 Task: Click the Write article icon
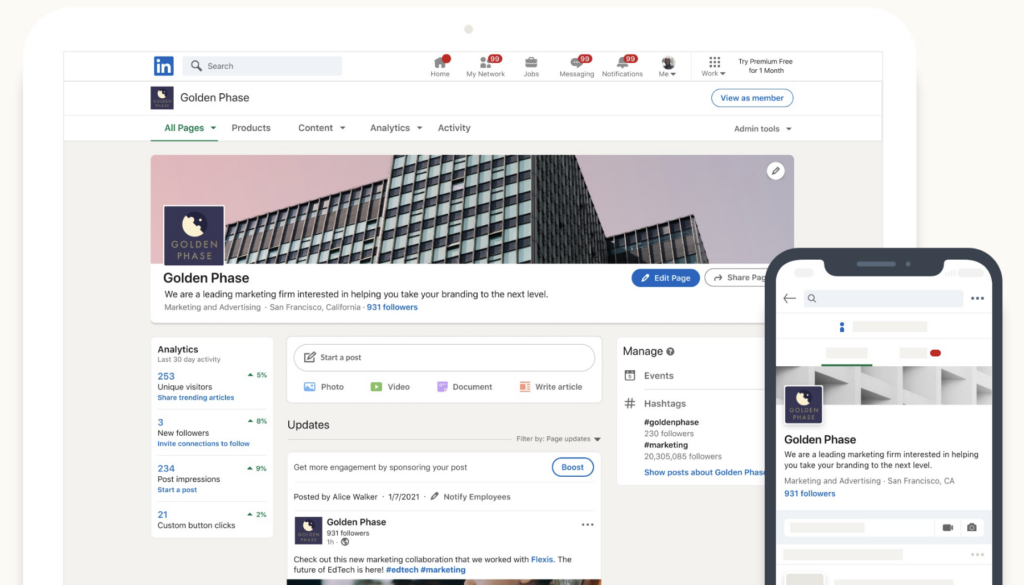pos(524,387)
